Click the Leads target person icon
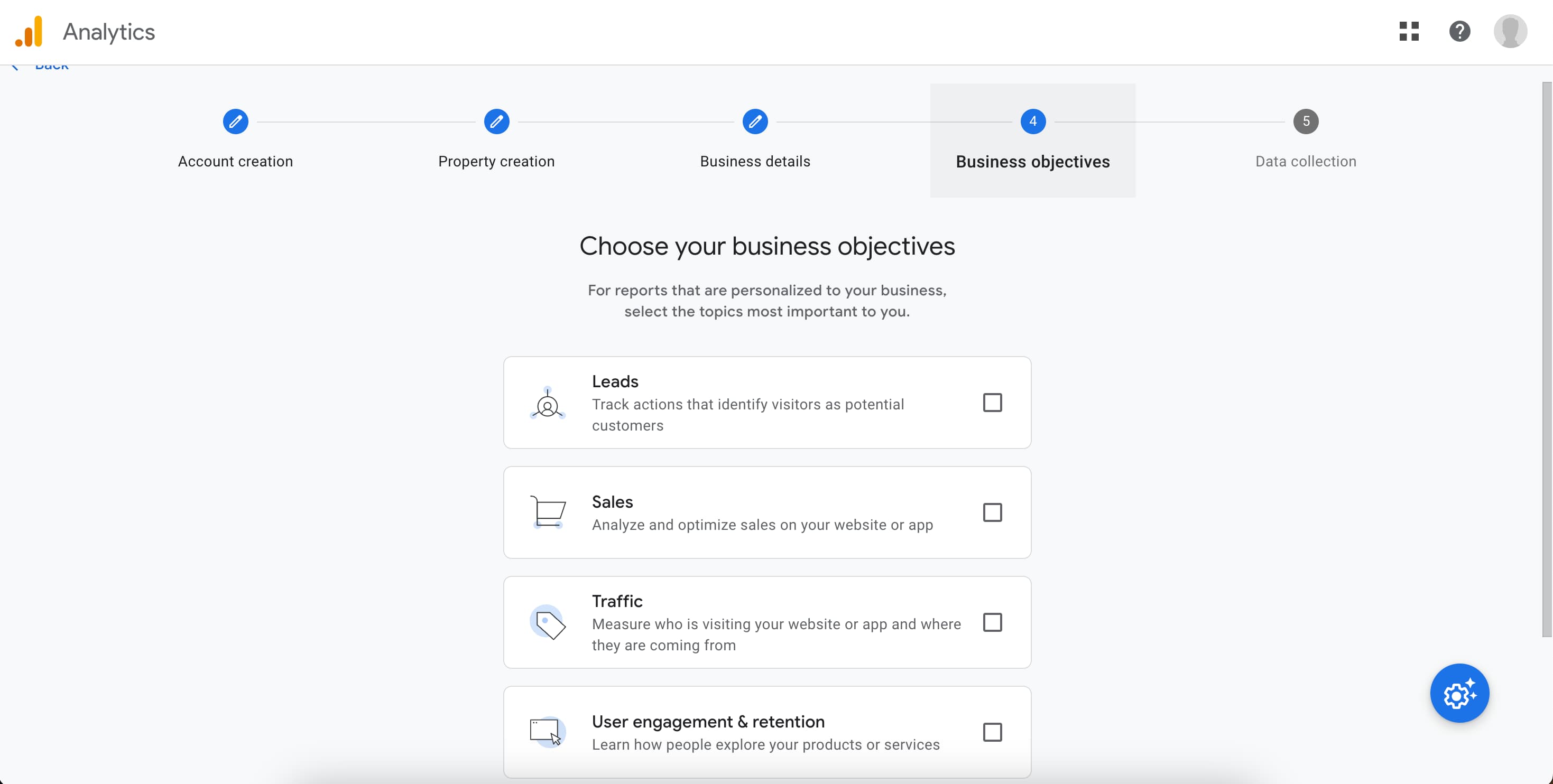 [x=548, y=403]
